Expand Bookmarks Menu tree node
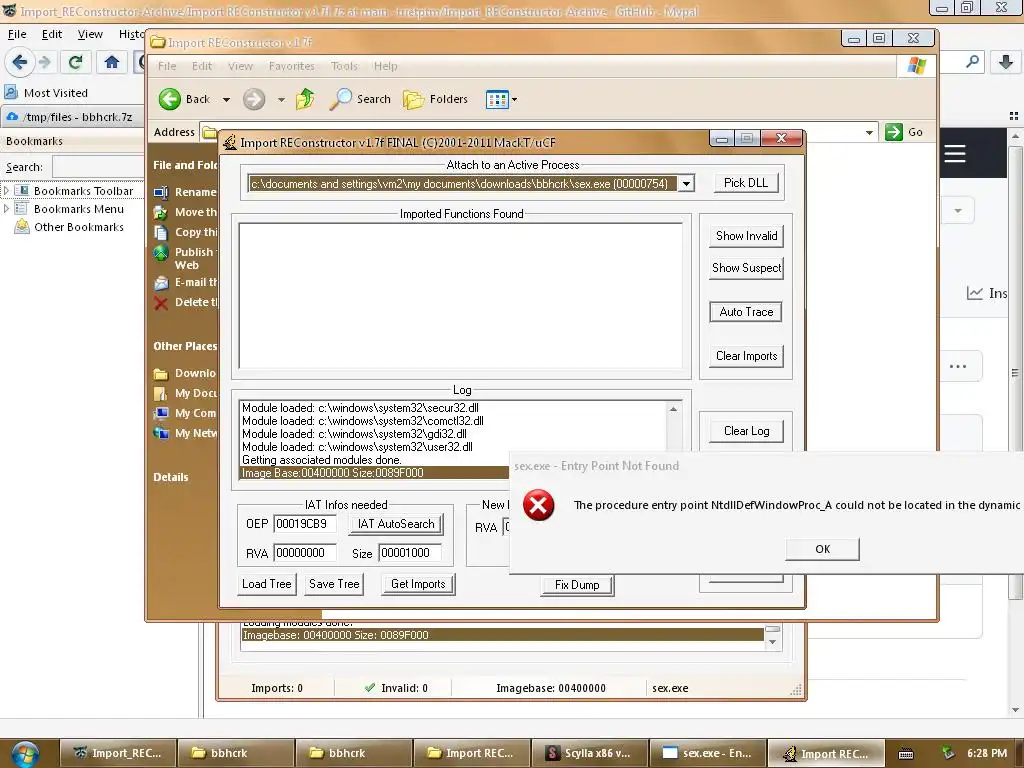The image size is (1024, 768). pyautogui.click(x=7, y=209)
